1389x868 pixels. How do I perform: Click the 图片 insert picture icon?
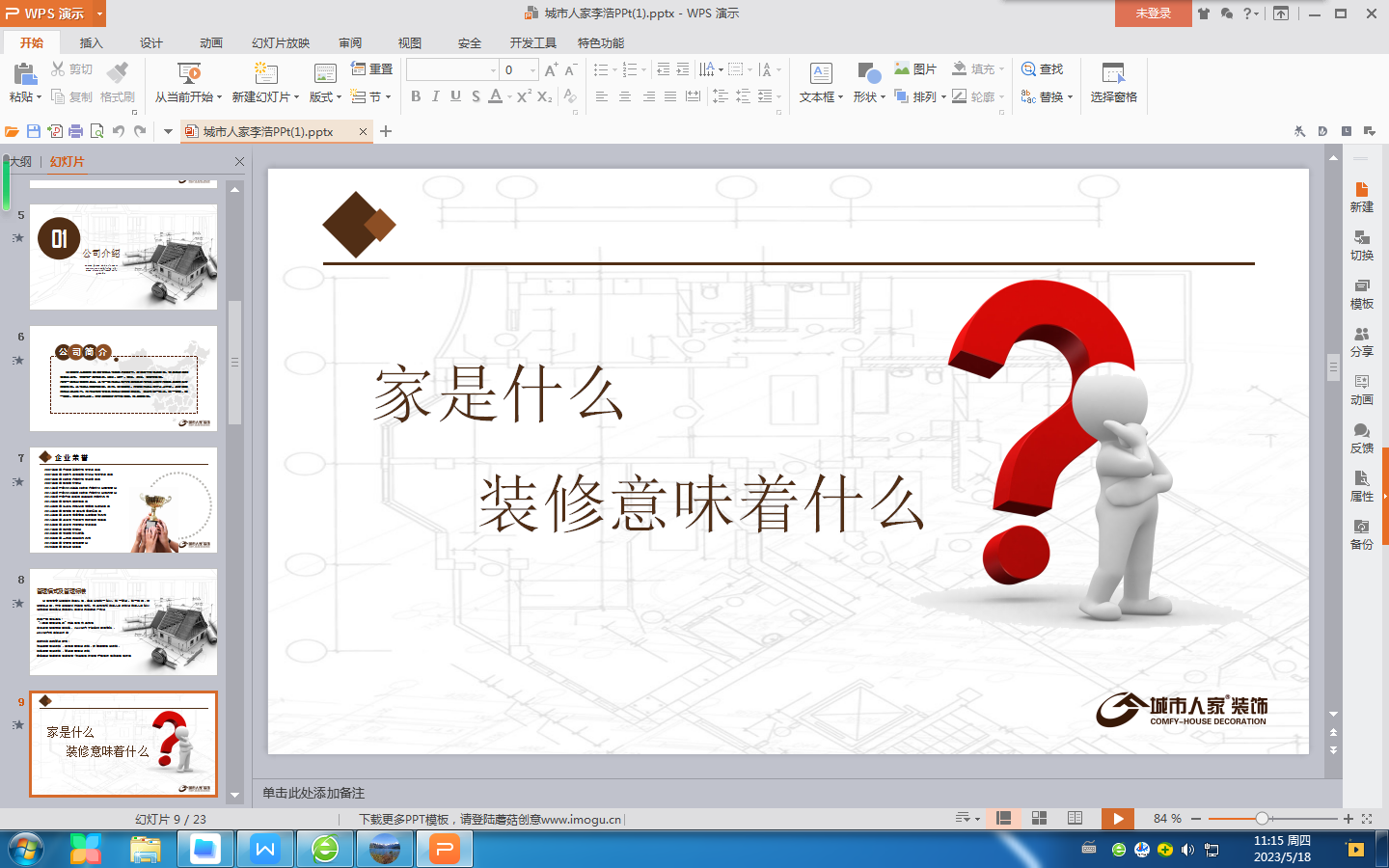[x=914, y=69]
